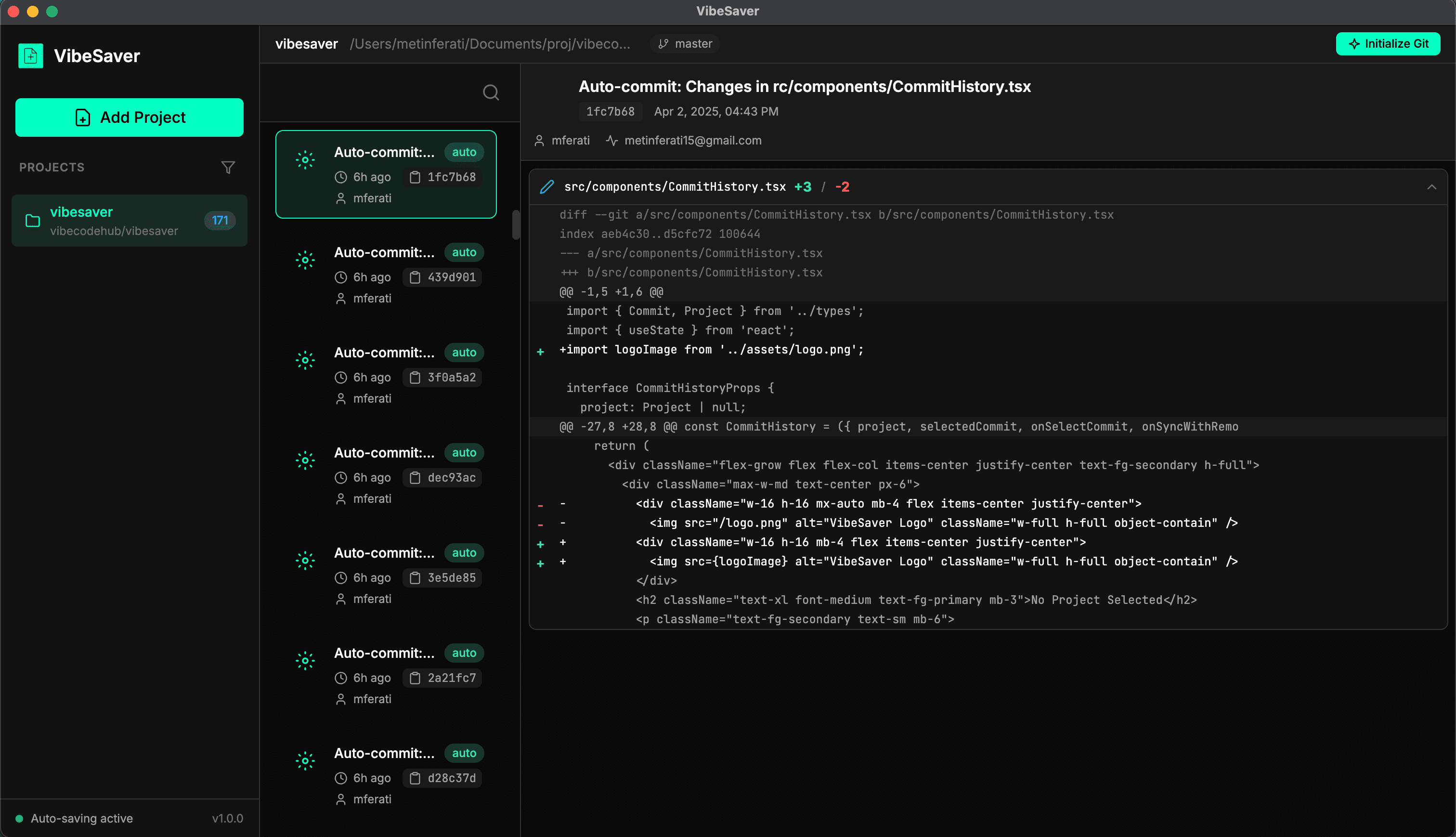This screenshot has width=1456, height=837.
Task: Click the sun icon on commit 439d901
Action: [305, 260]
